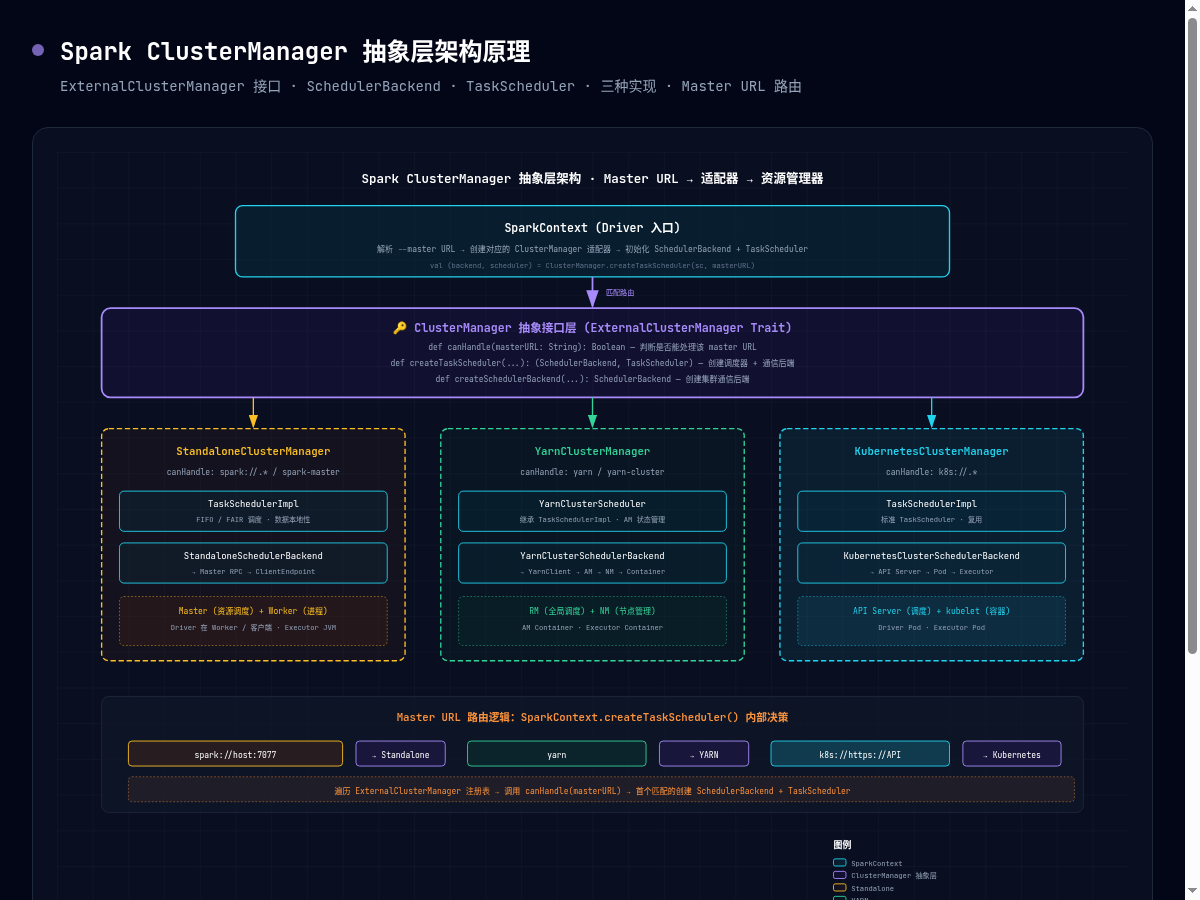This screenshot has width=1200, height=900.
Task: Click API Server (调度) + kubelet (容器) box
Action: pyautogui.click(x=931, y=621)
